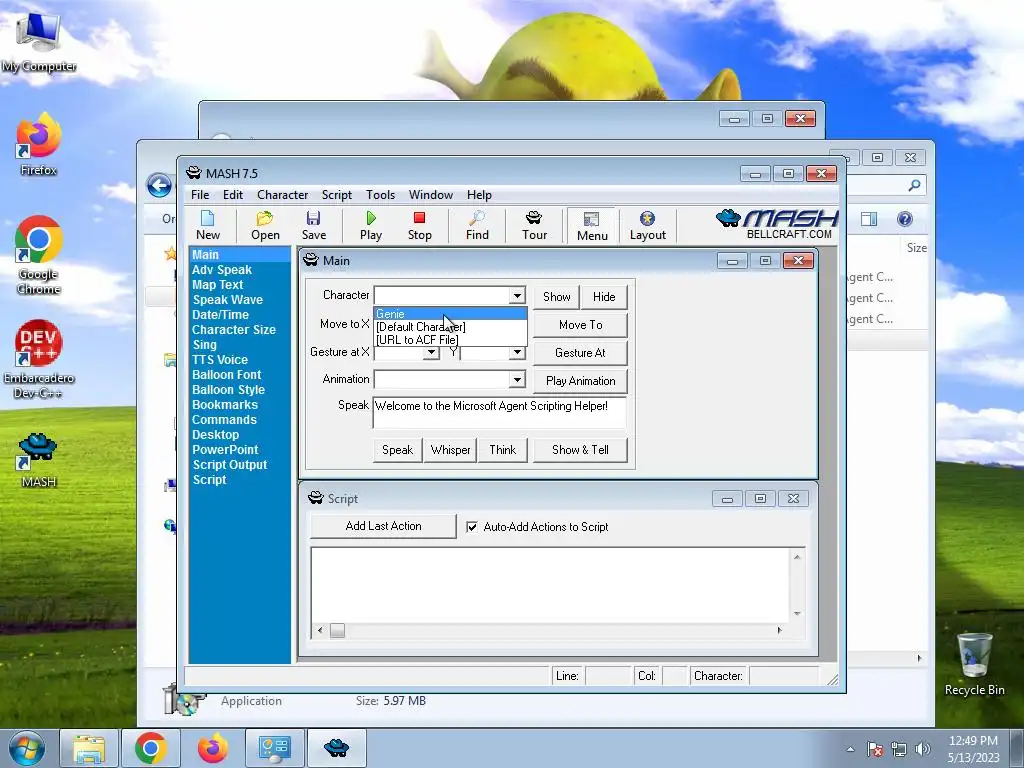Open File Explorer from the taskbar
Viewport: 1024px width, 768px height.
click(x=89, y=748)
